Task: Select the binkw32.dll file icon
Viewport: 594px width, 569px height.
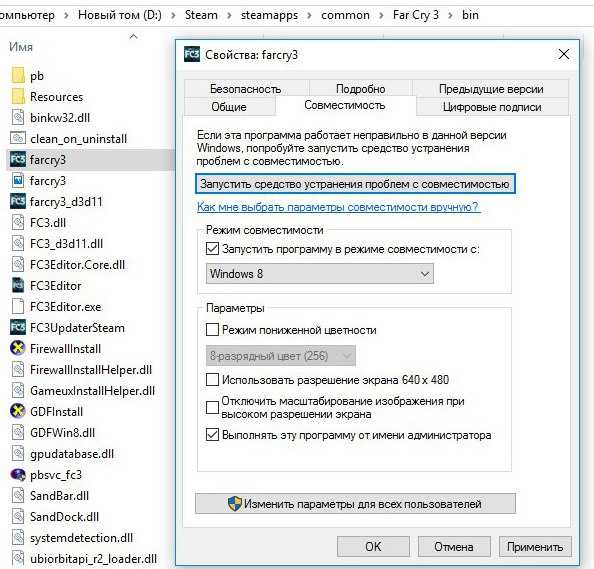Action: pos(18,117)
